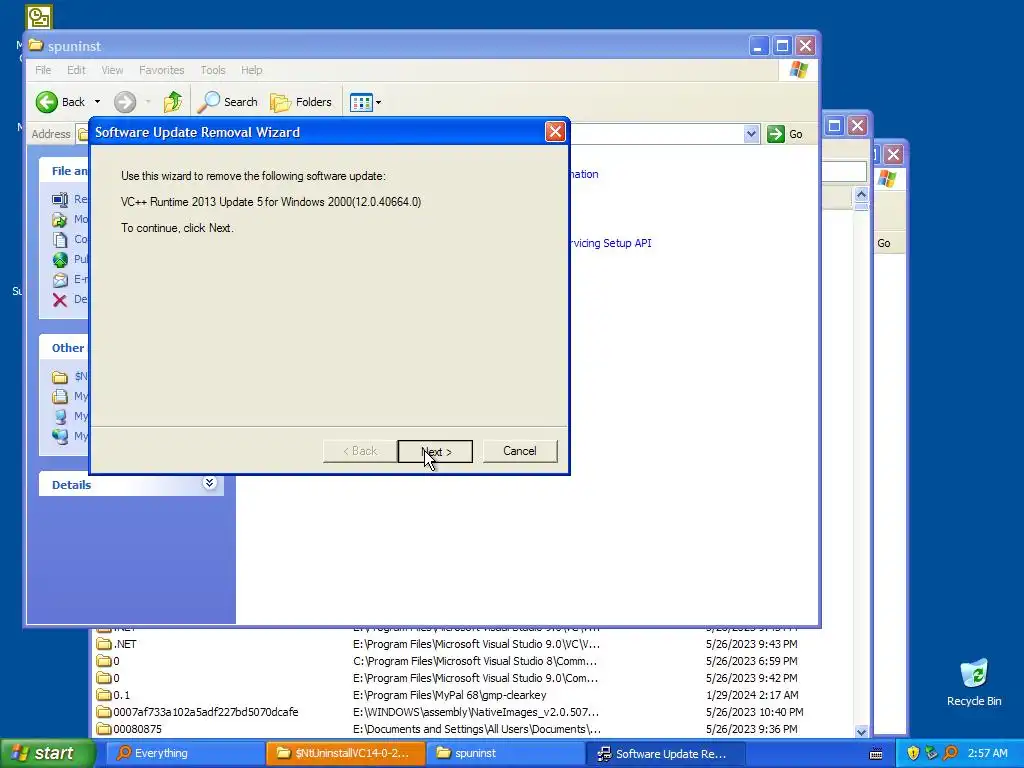The height and width of the screenshot is (768, 1024).
Task: Click the Start button
Action: coord(47,754)
